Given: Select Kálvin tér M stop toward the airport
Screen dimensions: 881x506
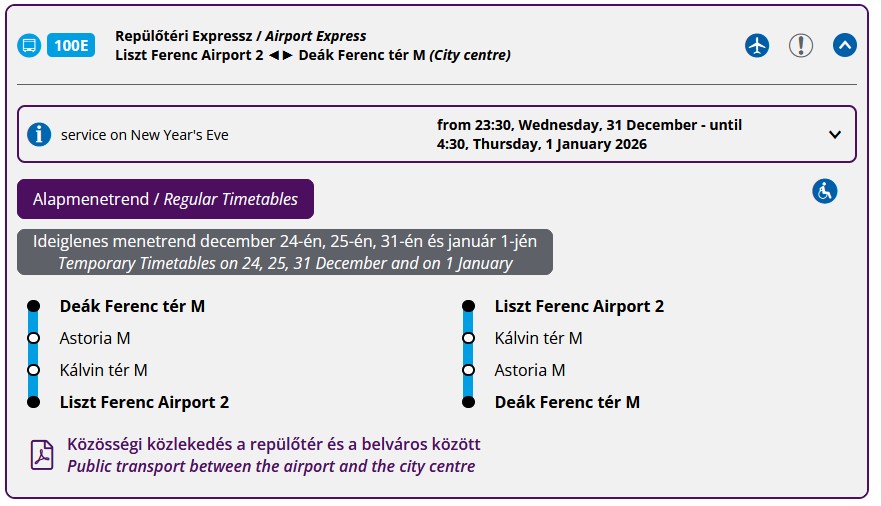Looking at the screenshot, I should [x=103, y=370].
